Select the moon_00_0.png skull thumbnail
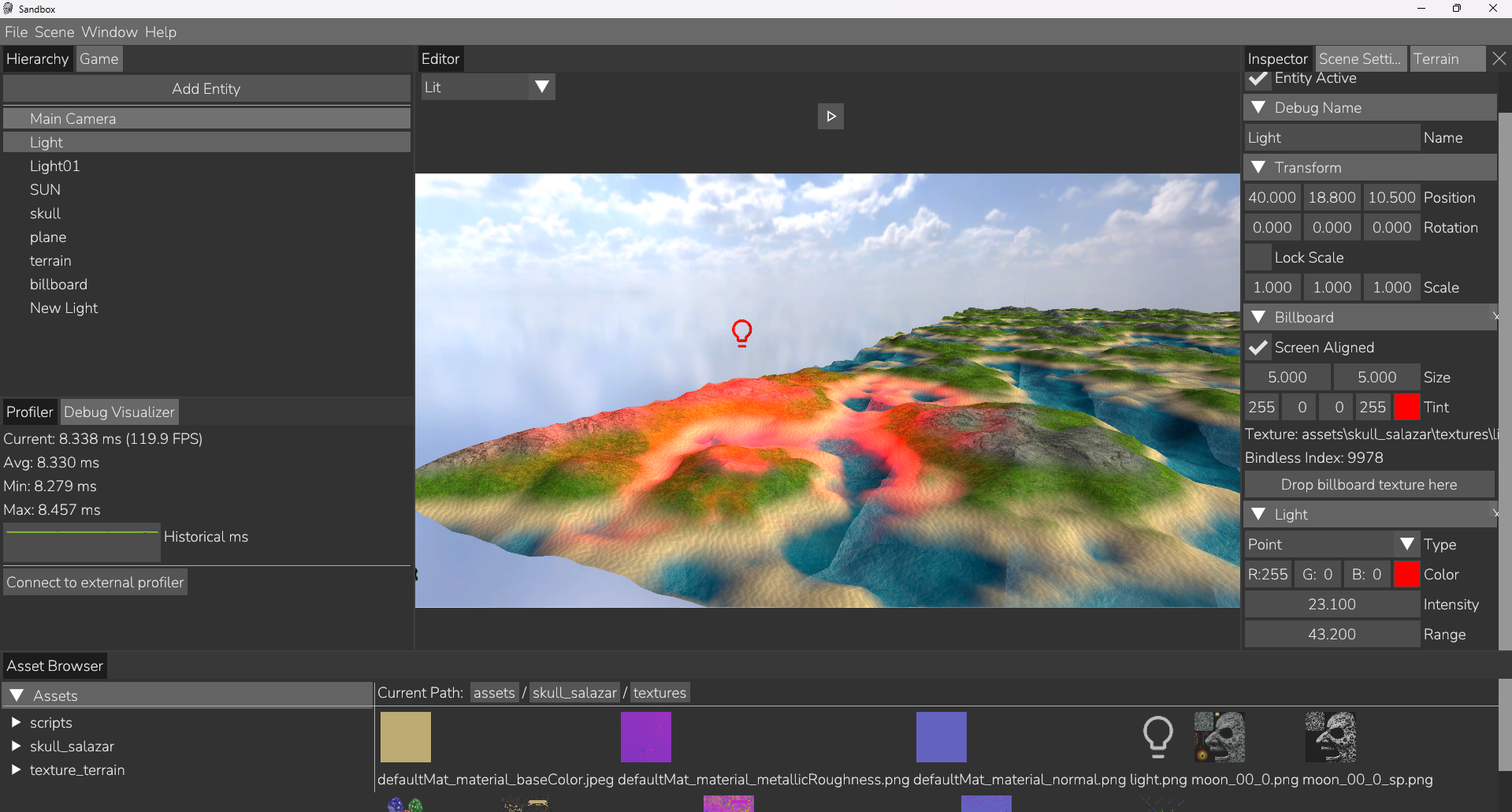Viewport: 1512px width, 812px height. click(1219, 737)
